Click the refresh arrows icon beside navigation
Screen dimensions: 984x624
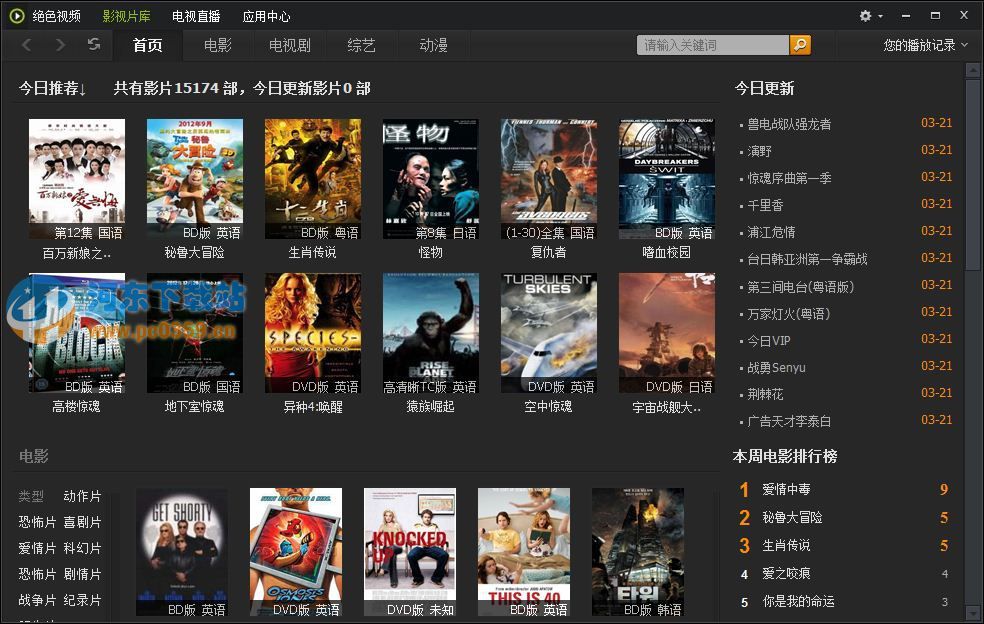tap(93, 45)
